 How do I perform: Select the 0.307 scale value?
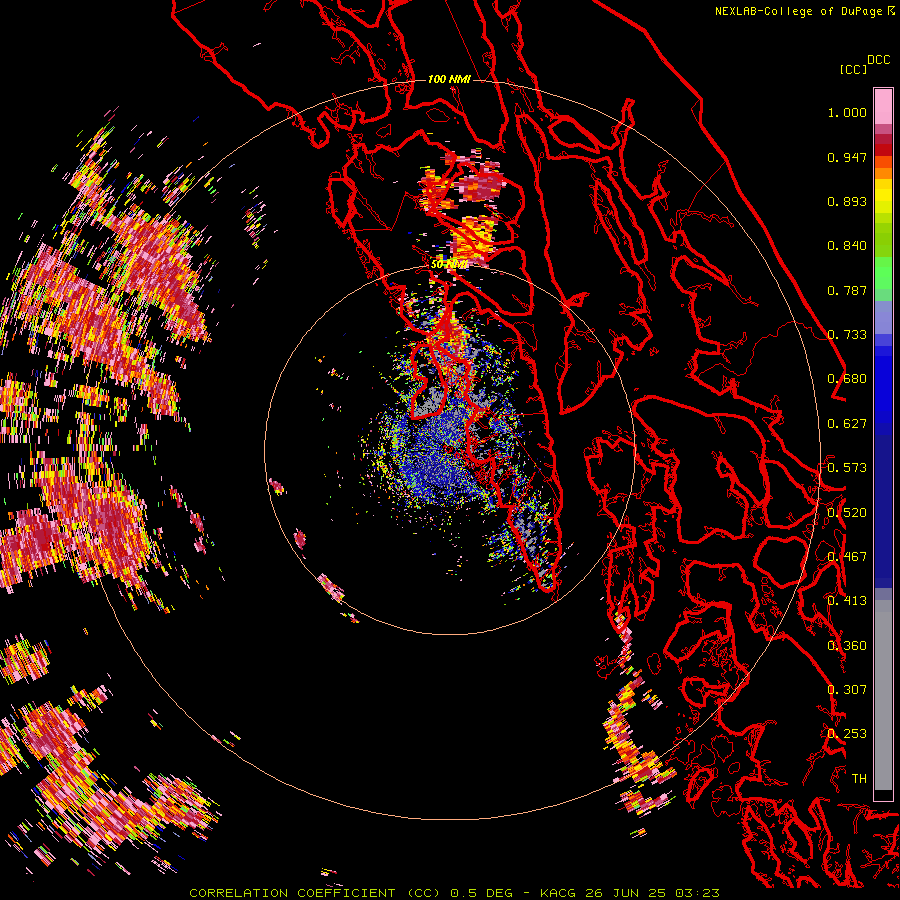click(x=847, y=690)
